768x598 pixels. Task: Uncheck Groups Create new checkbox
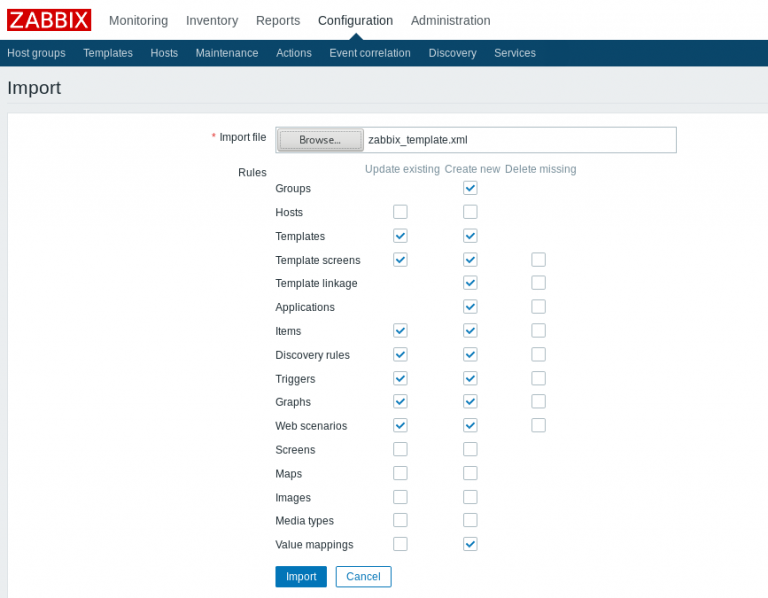tap(470, 188)
